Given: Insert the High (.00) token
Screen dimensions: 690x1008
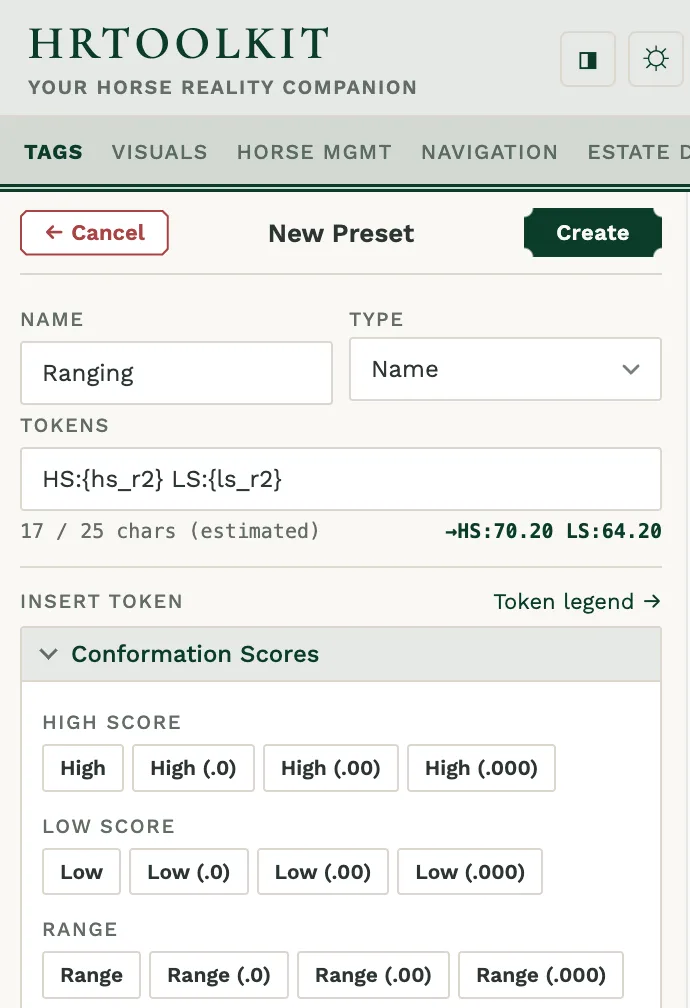Looking at the screenshot, I should [x=331, y=768].
